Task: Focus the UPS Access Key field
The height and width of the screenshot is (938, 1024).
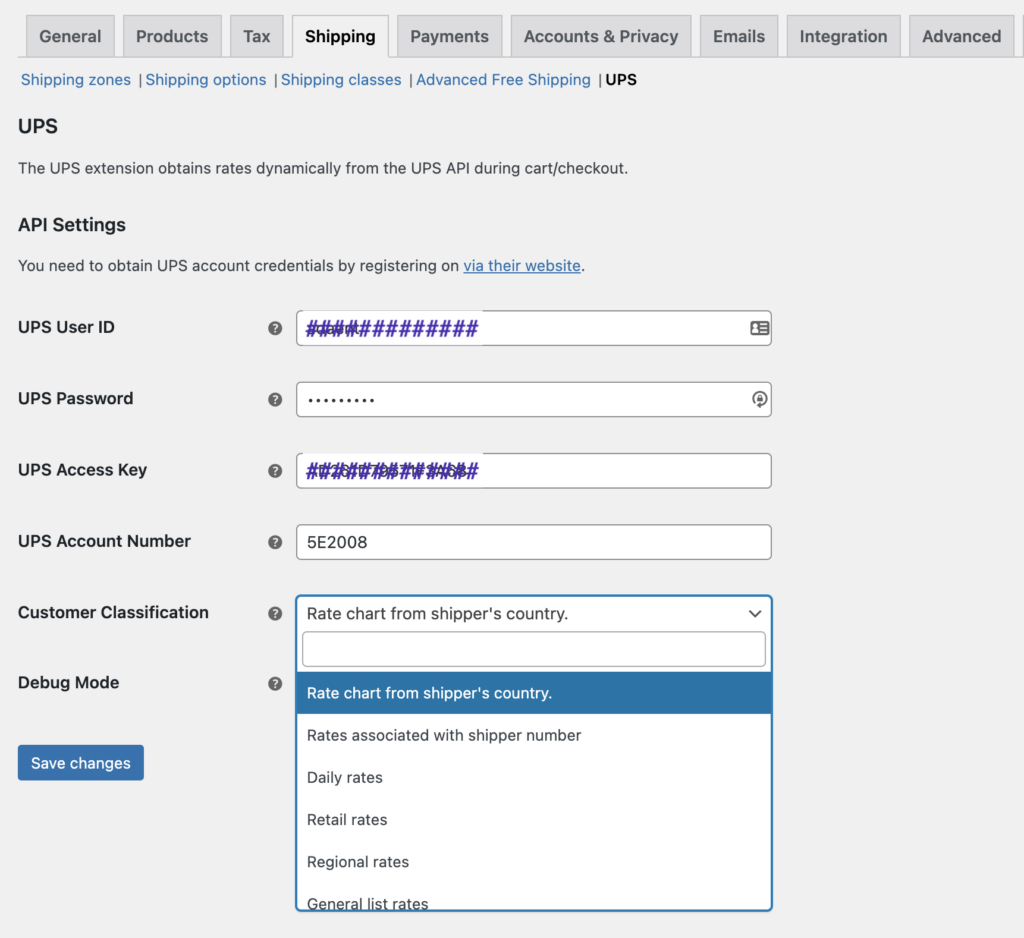Action: pyautogui.click(x=534, y=470)
